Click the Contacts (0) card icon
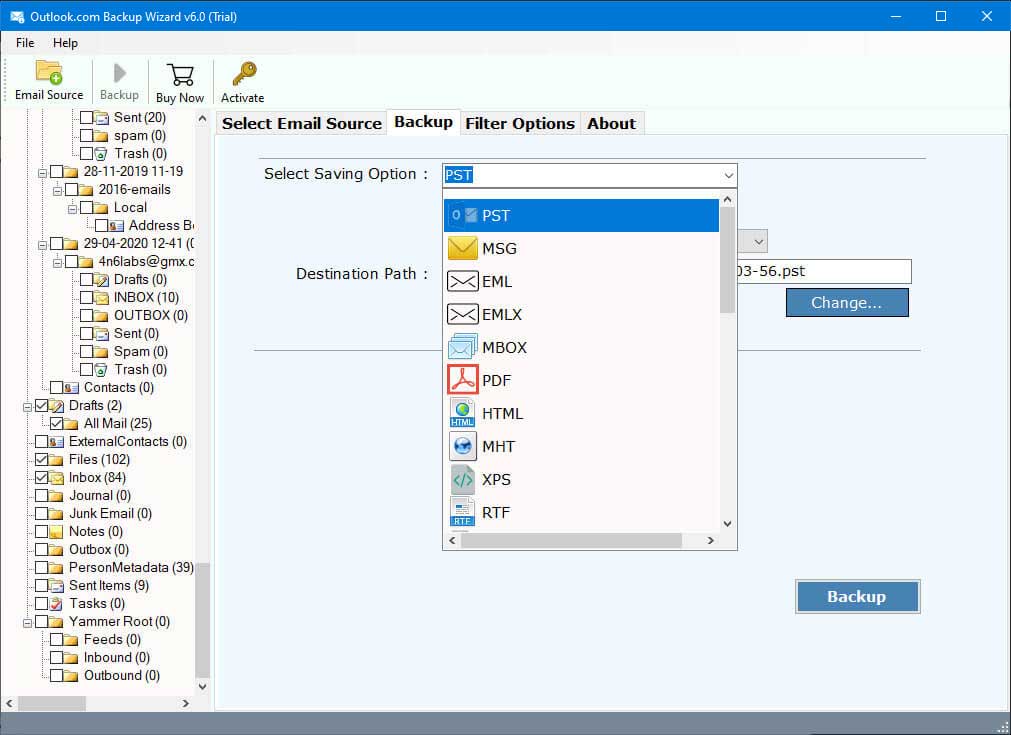 [72, 387]
